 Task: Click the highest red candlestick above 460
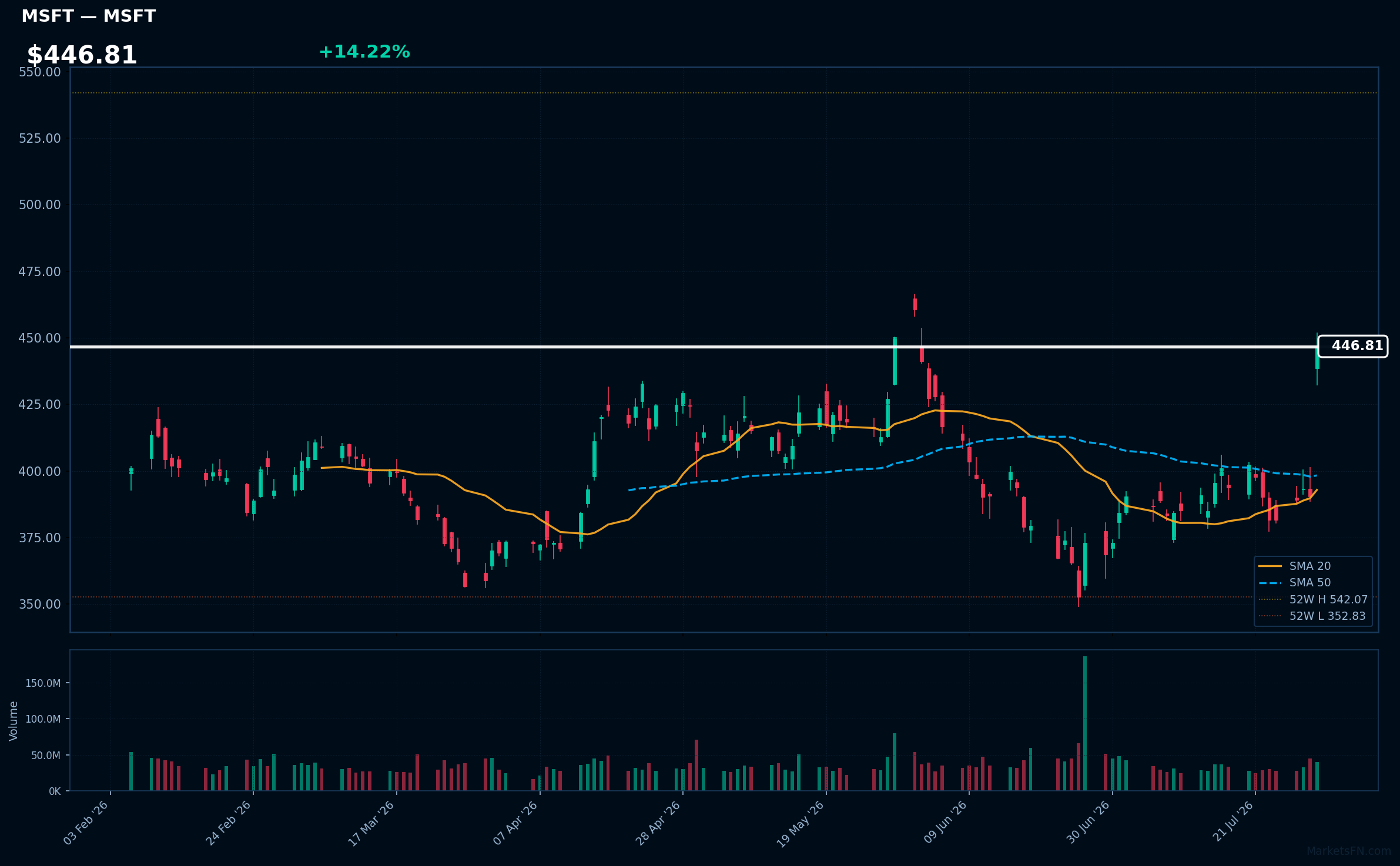click(x=915, y=304)
